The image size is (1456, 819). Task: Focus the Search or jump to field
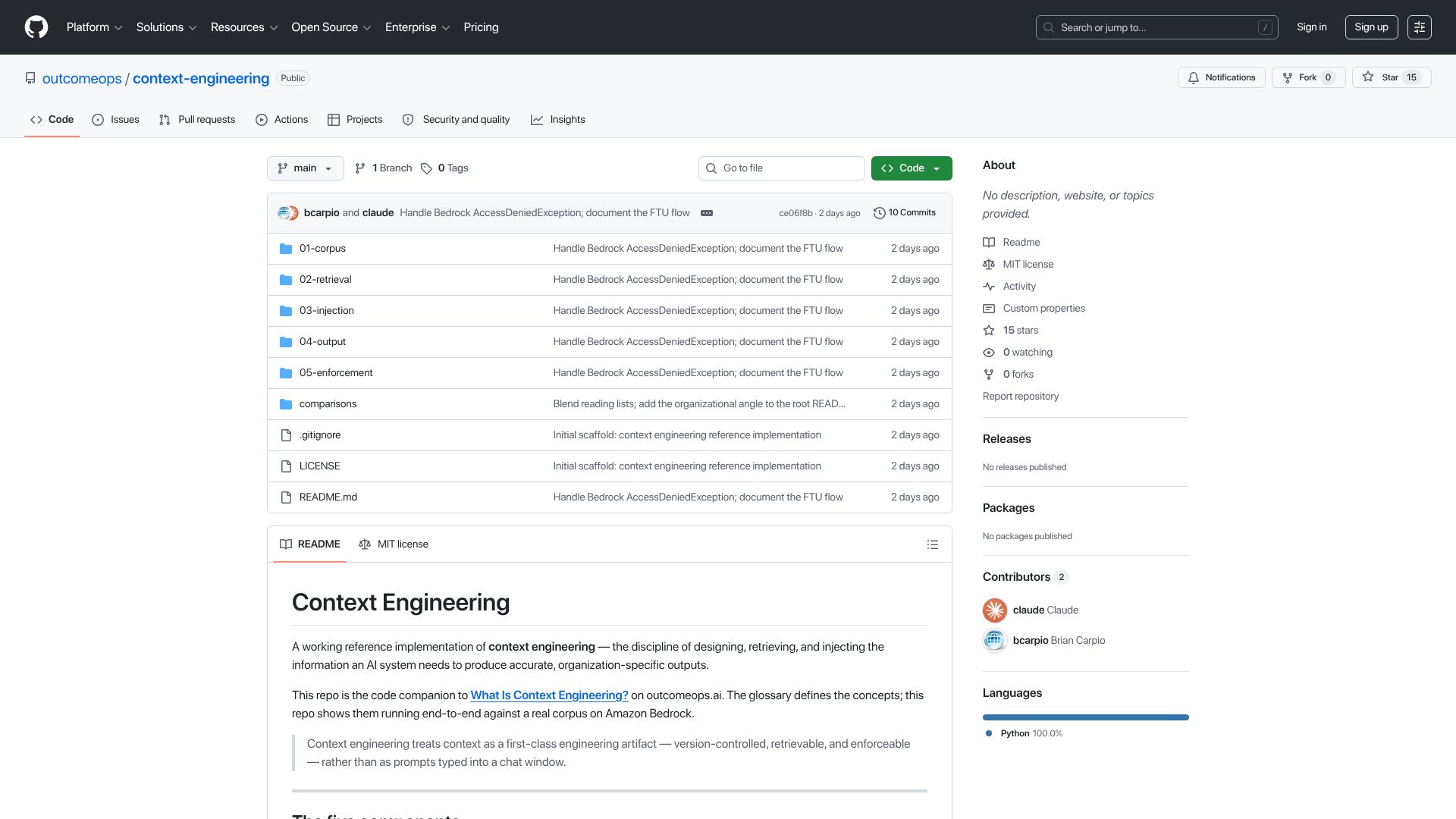[x=1156, y=27]
